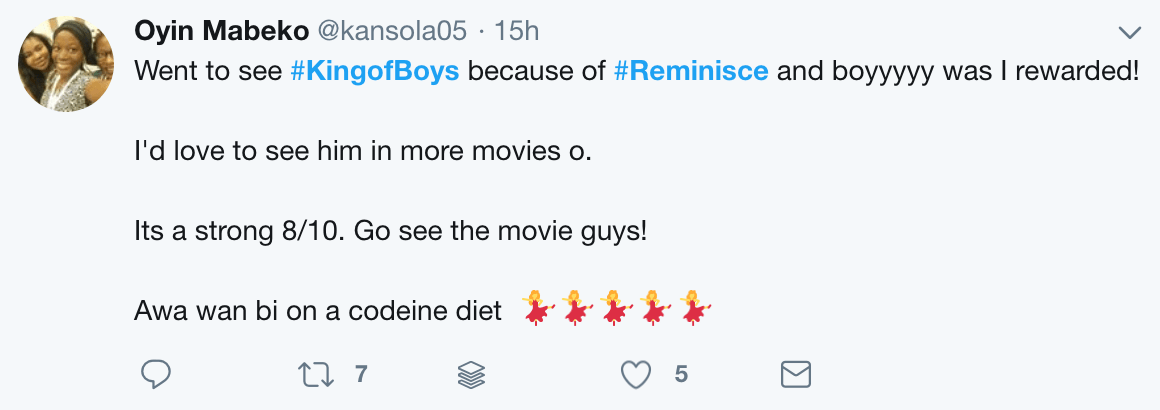This screenshot has width=1160, height=410.
Task: Click the like count of 5
Action: (681, 375)
